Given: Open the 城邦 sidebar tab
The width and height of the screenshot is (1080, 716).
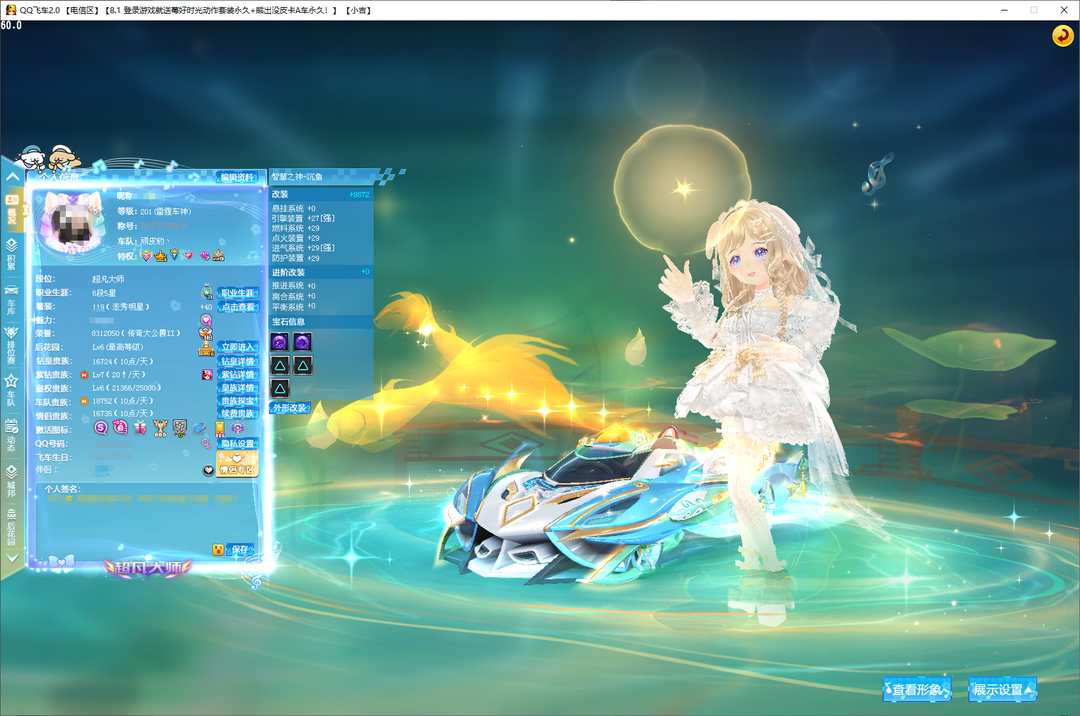Looking at the screenshot, I should (x=12, y=481).
